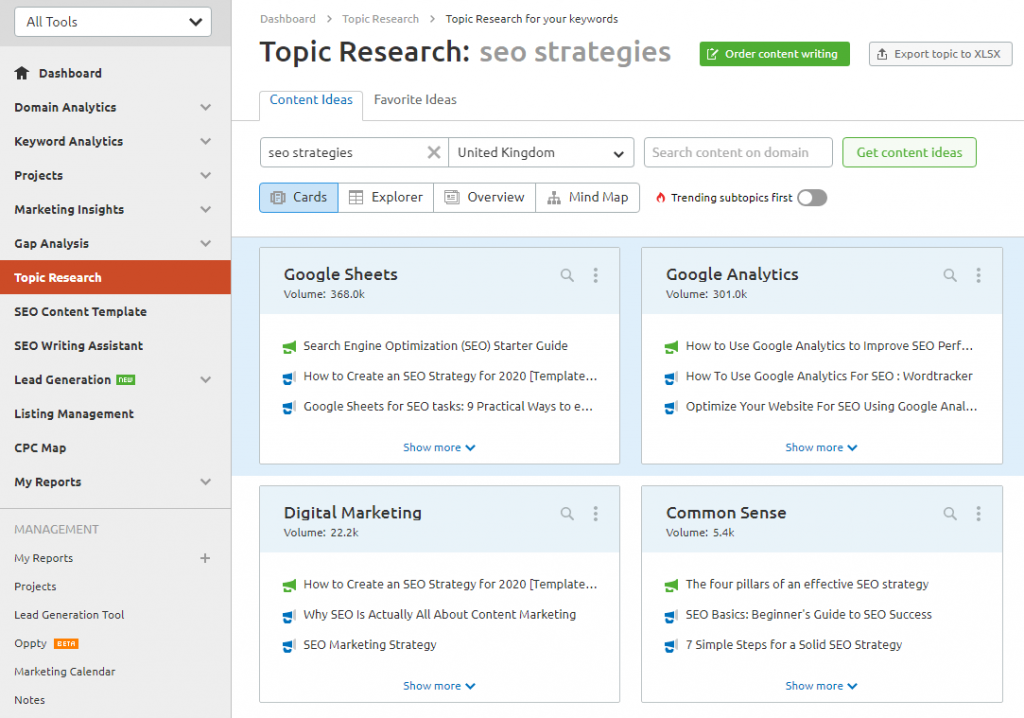Click megaphone icon beside SEO Basics headline

click(x=671, y=616)
